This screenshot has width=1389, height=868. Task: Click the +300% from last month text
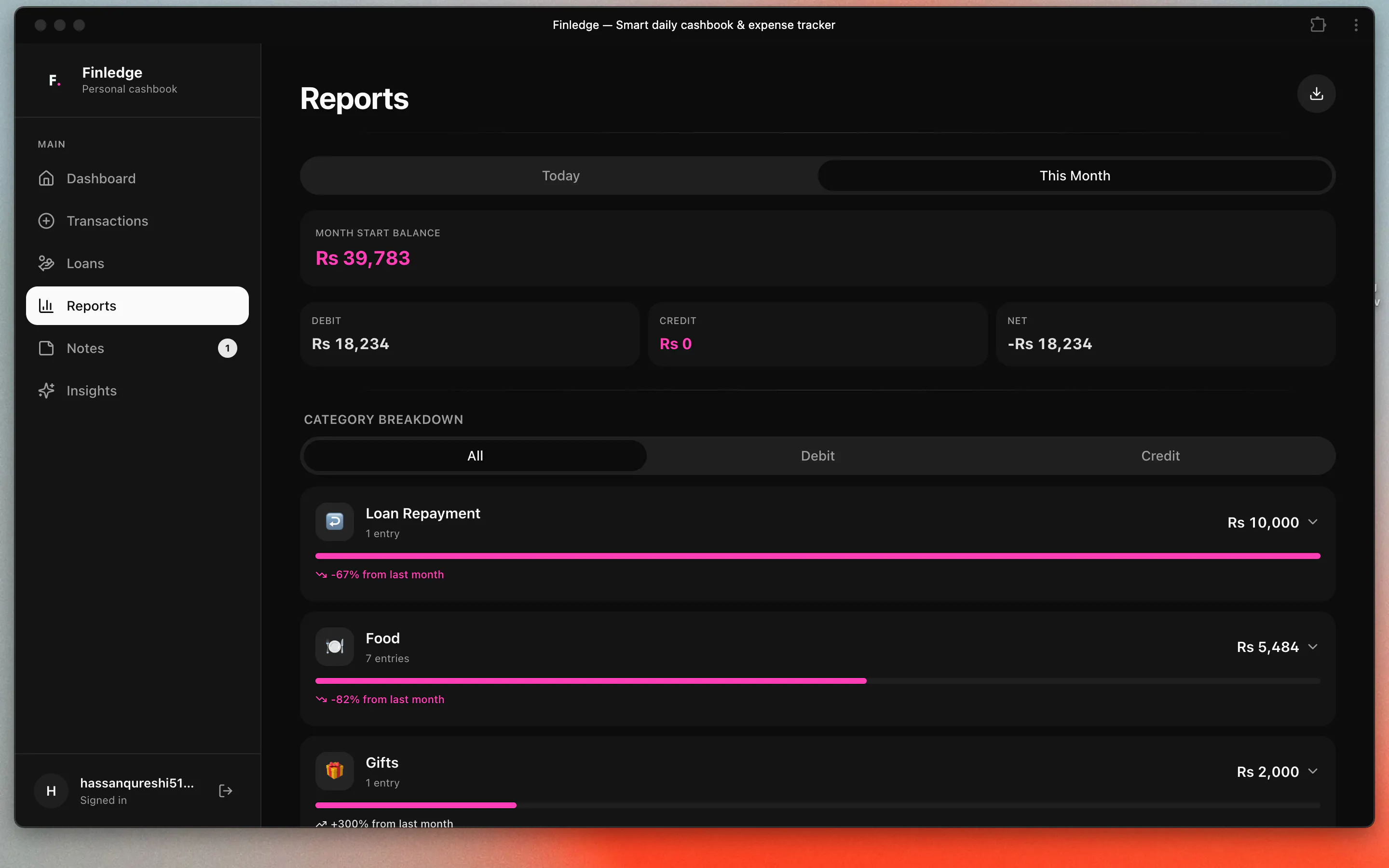pyautogui.click(x=392, y=824)
